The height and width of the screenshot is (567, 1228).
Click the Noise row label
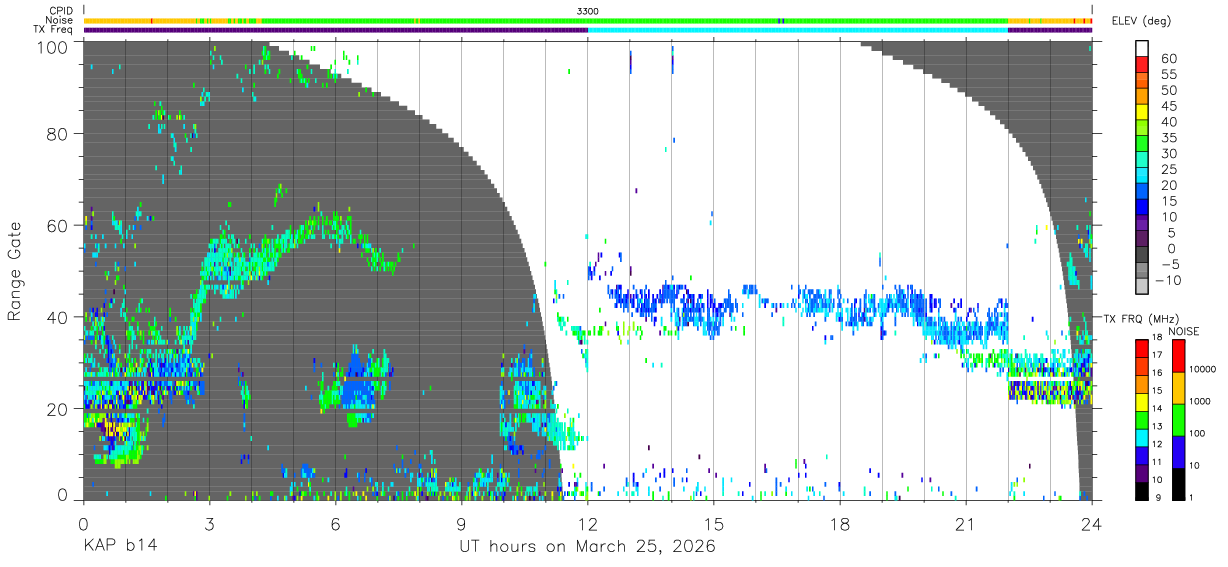(x=61, y=20)
